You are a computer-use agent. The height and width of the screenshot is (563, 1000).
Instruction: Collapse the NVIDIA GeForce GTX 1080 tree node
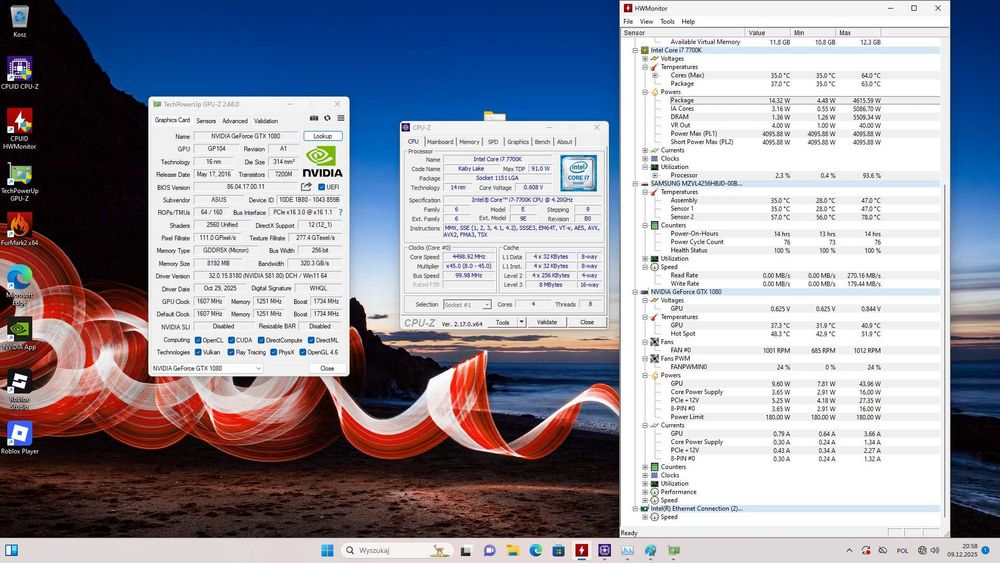click(635, 292)
